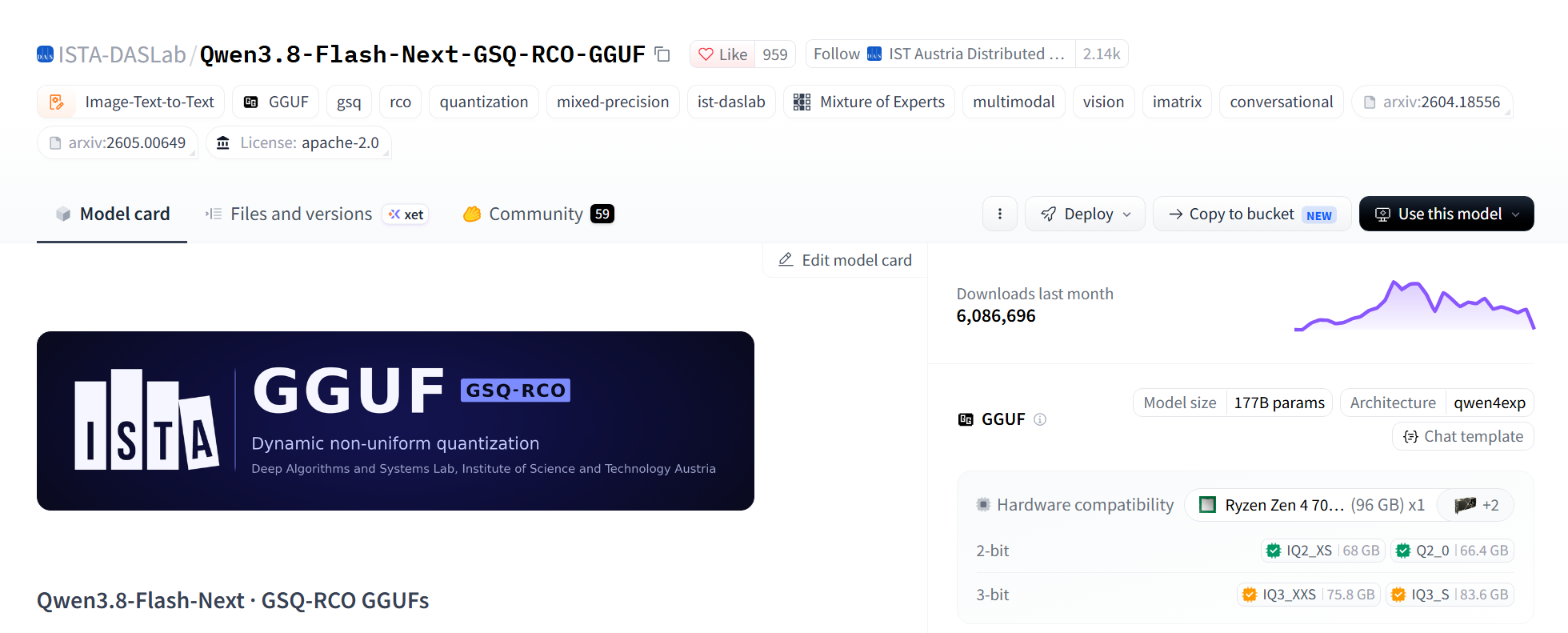Select the Q2_0 66.4 GB quantization
The height and width of the screenshot is (633, 1568).
tap(1453, 551)
